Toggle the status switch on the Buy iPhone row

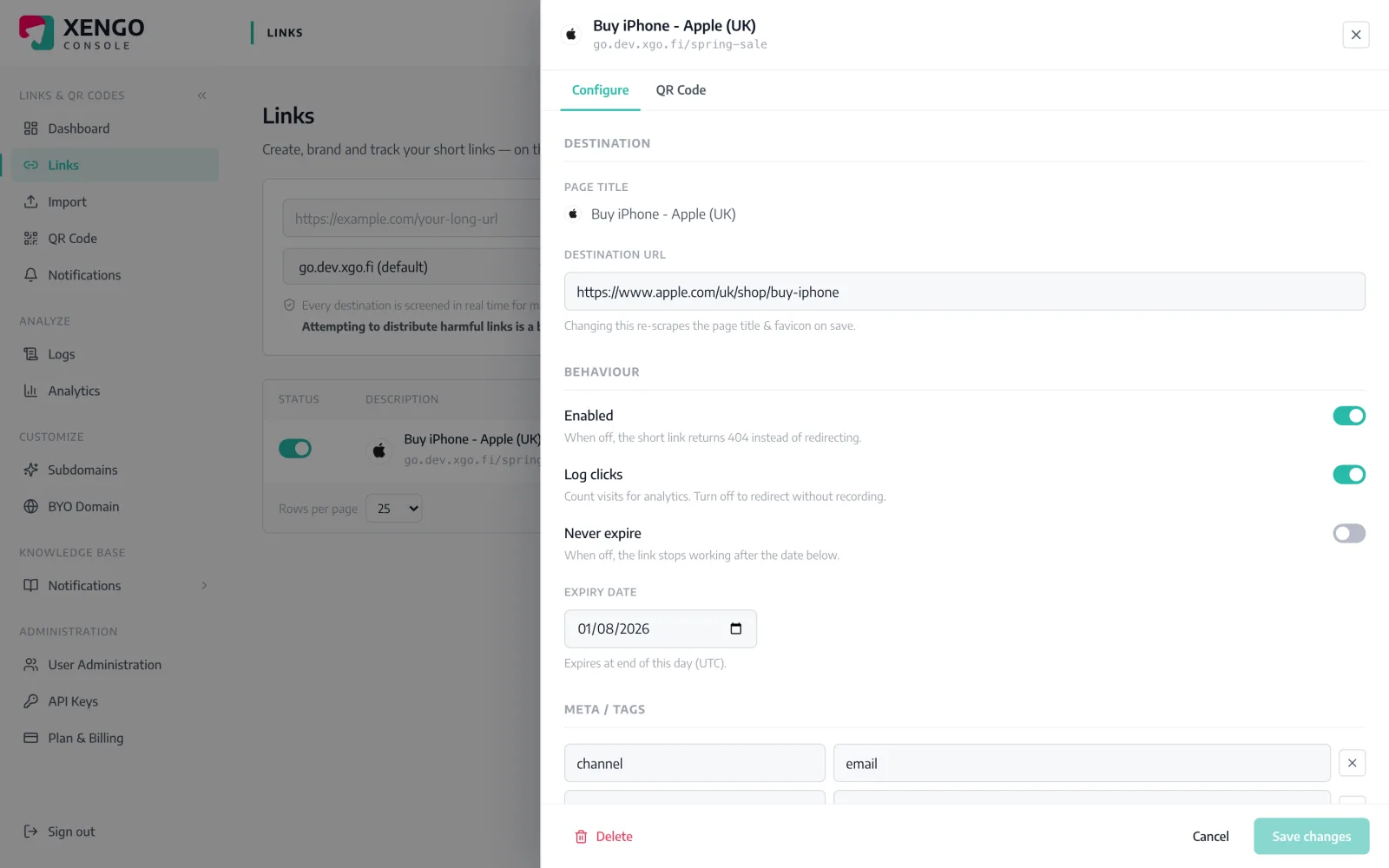(x=295, y=449)
